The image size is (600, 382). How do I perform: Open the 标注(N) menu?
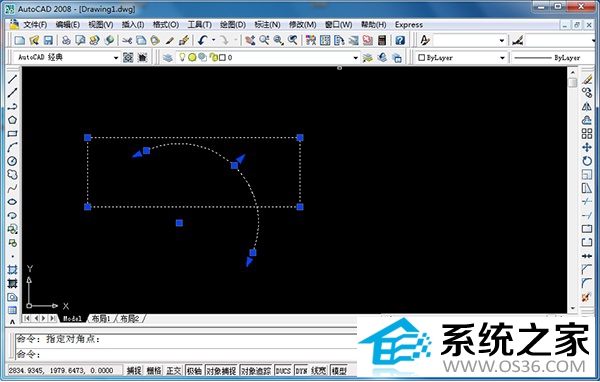267,24
